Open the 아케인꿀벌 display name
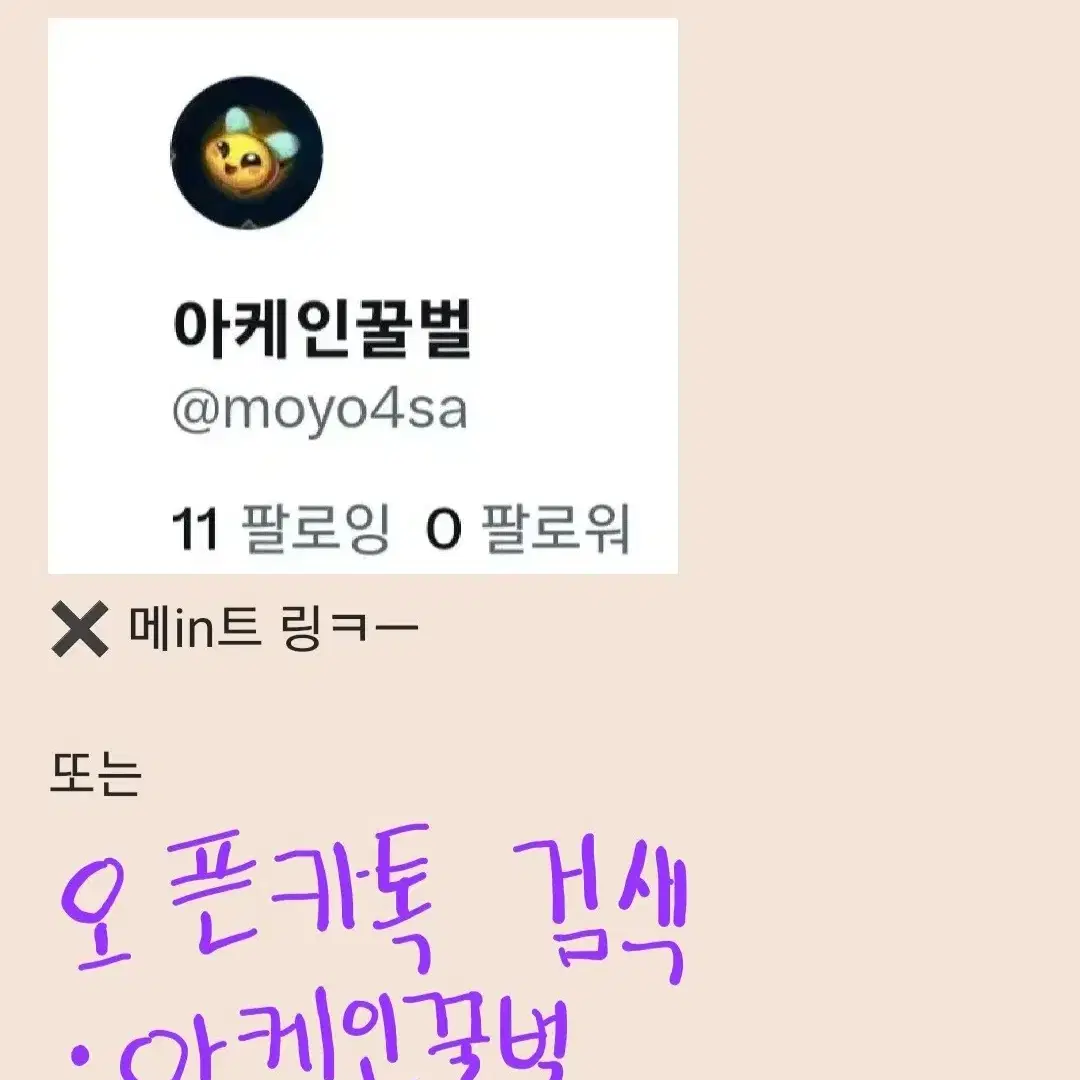This screenshot has width=1080, height=1080. pos(322,329)
